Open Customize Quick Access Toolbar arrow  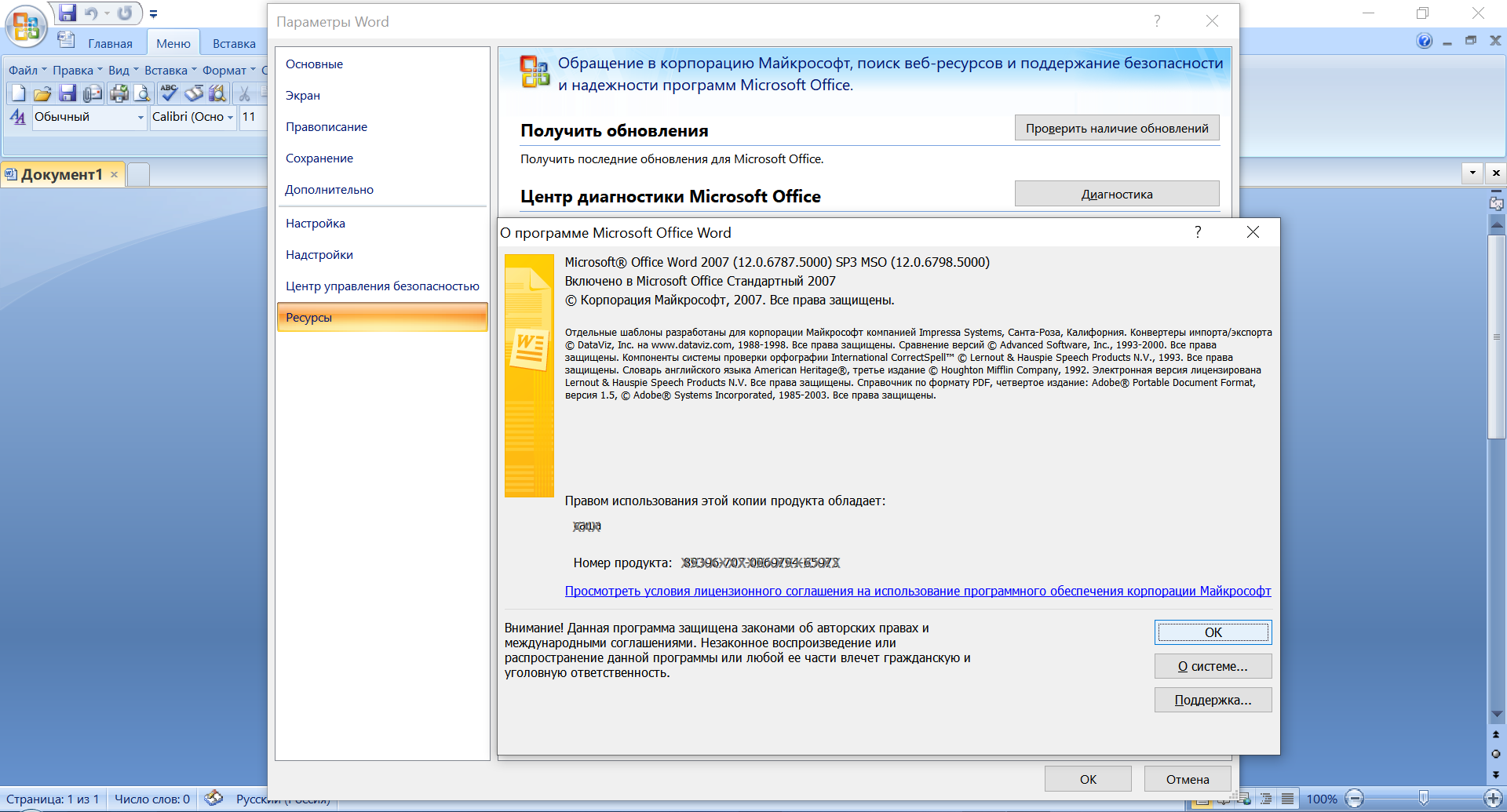(x=153, y=14)
